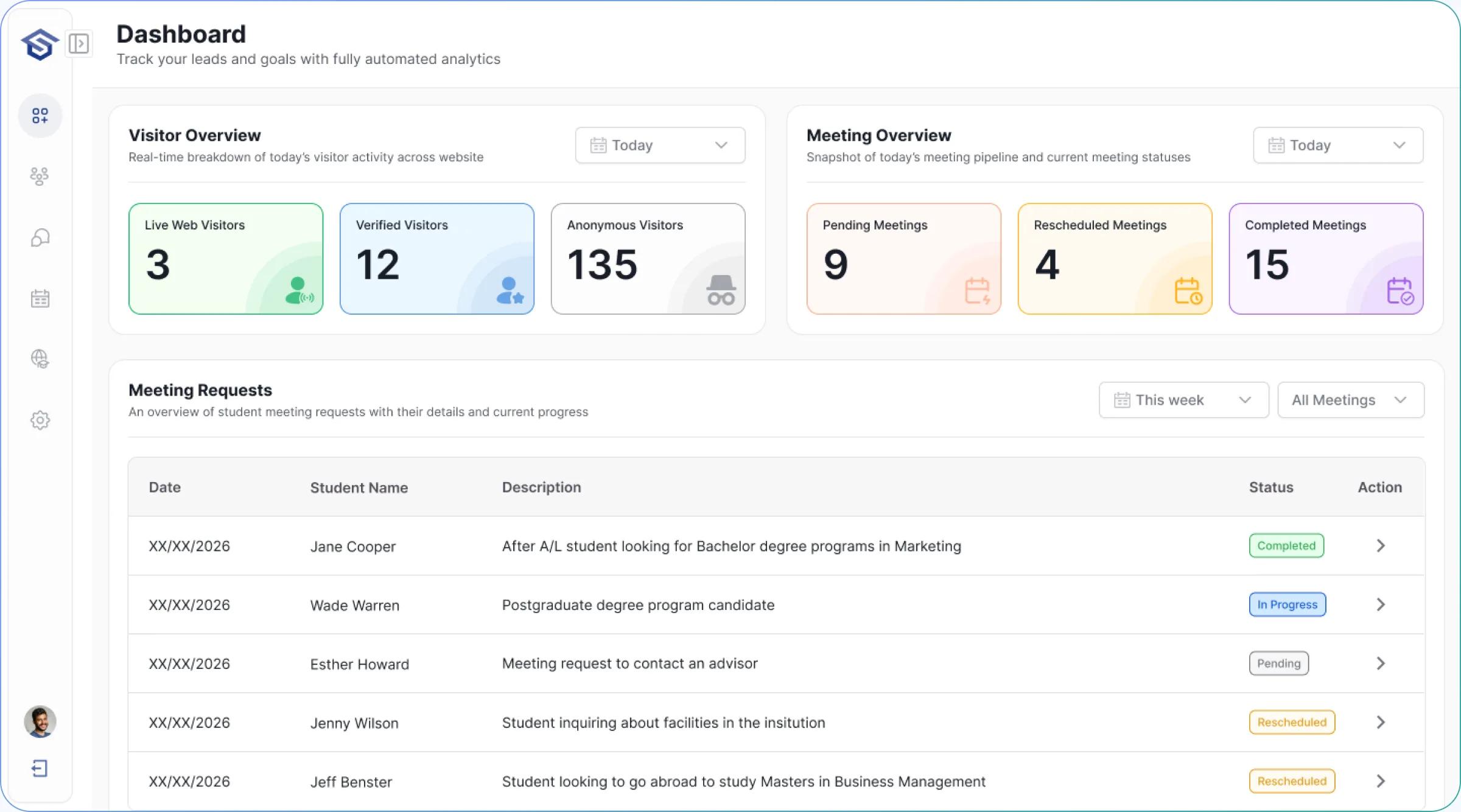1461x812 pixels.
Task: Open the chat bubble icon in sidebar
Action: click(40, 237)
